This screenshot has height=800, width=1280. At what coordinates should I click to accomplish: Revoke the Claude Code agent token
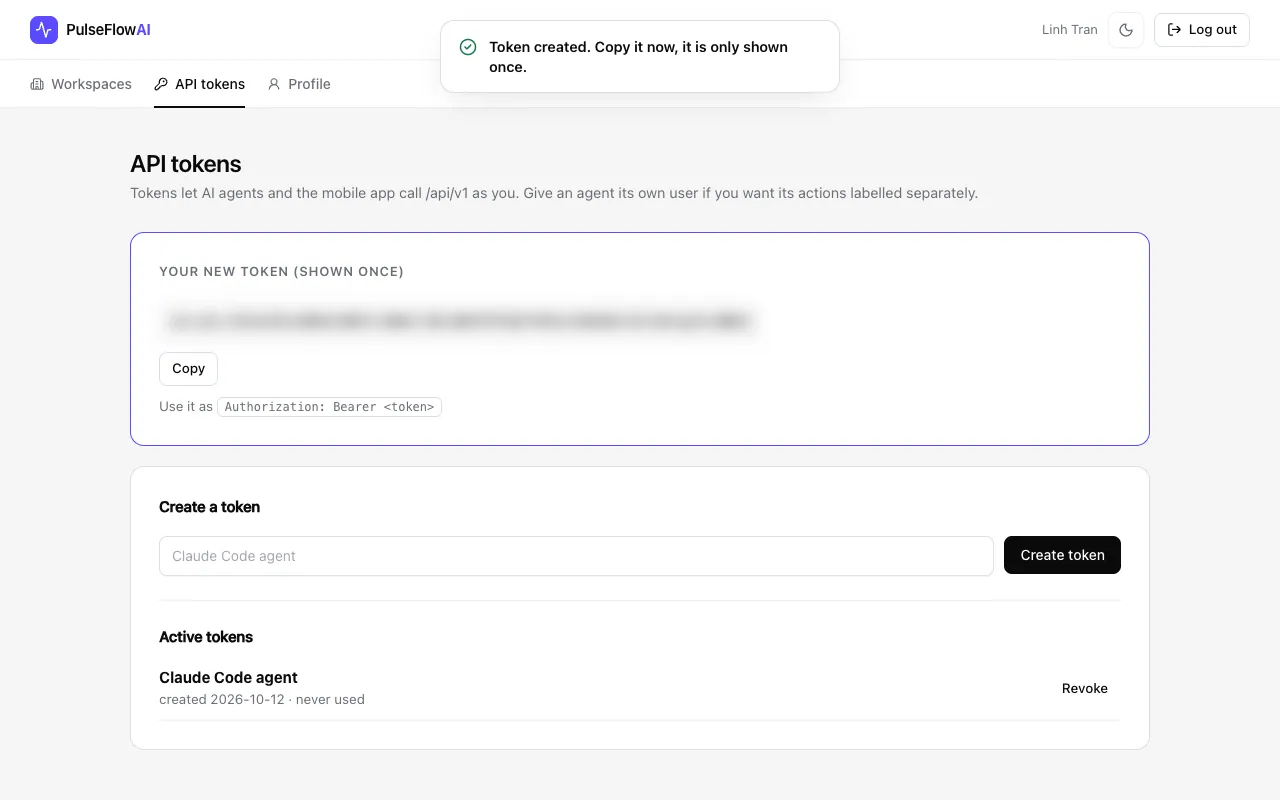click(x=1085, y=688)
